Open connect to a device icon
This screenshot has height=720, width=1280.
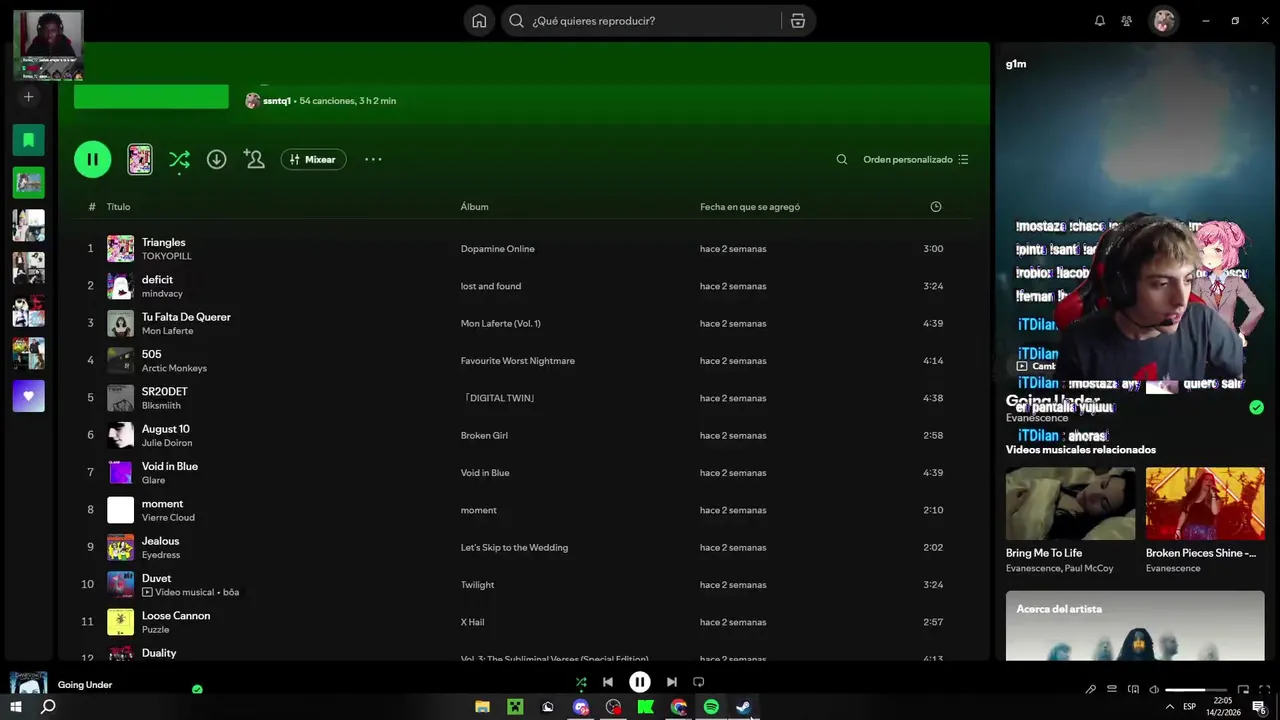tap(1133, 689)
